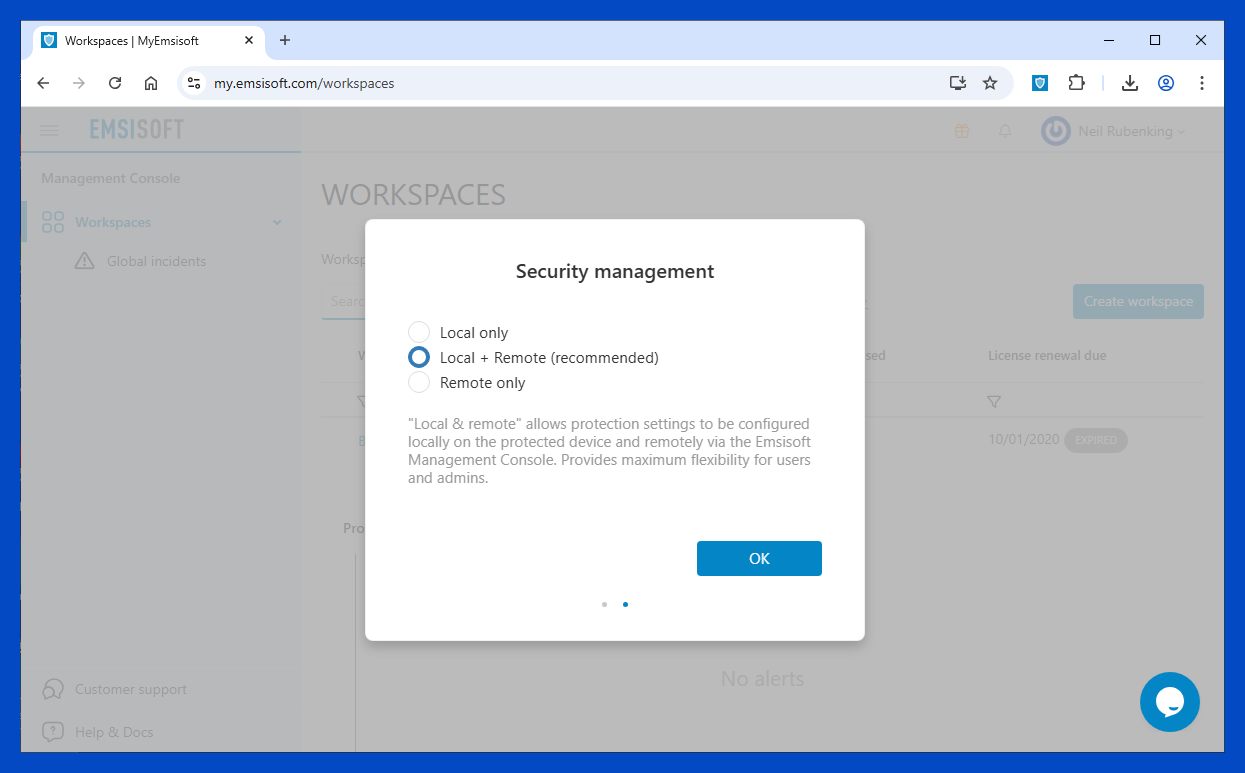The height and width of the screenshot is (773, 1245).
Task: Close the Workspaces | MyEmsisoft tab
Action: (249, 41)
